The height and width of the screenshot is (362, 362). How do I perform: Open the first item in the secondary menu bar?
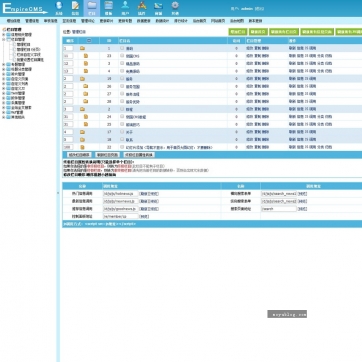[x=14, y=21]
